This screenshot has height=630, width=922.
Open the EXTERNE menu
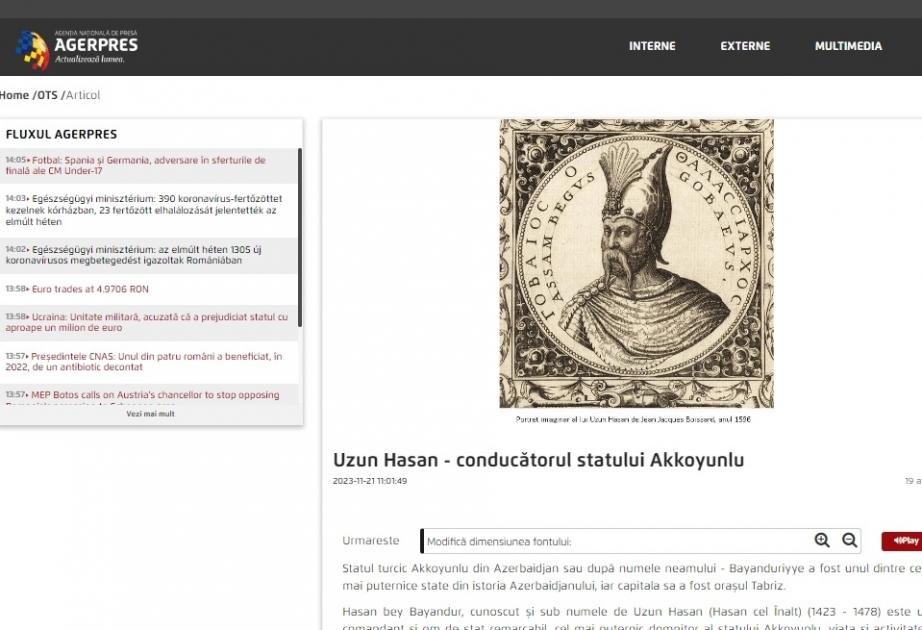point(745,46)
